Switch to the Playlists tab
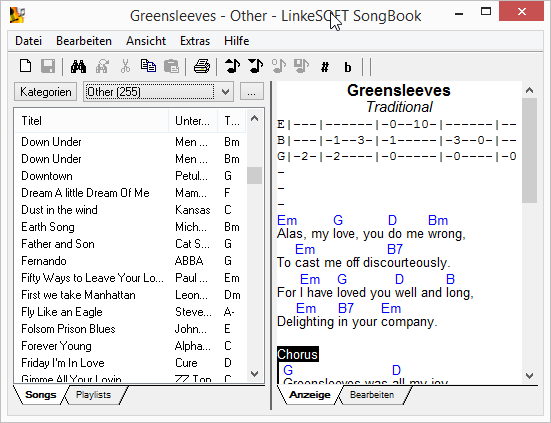The height and width of the screenshot is (423, 551). coord(93,395)
